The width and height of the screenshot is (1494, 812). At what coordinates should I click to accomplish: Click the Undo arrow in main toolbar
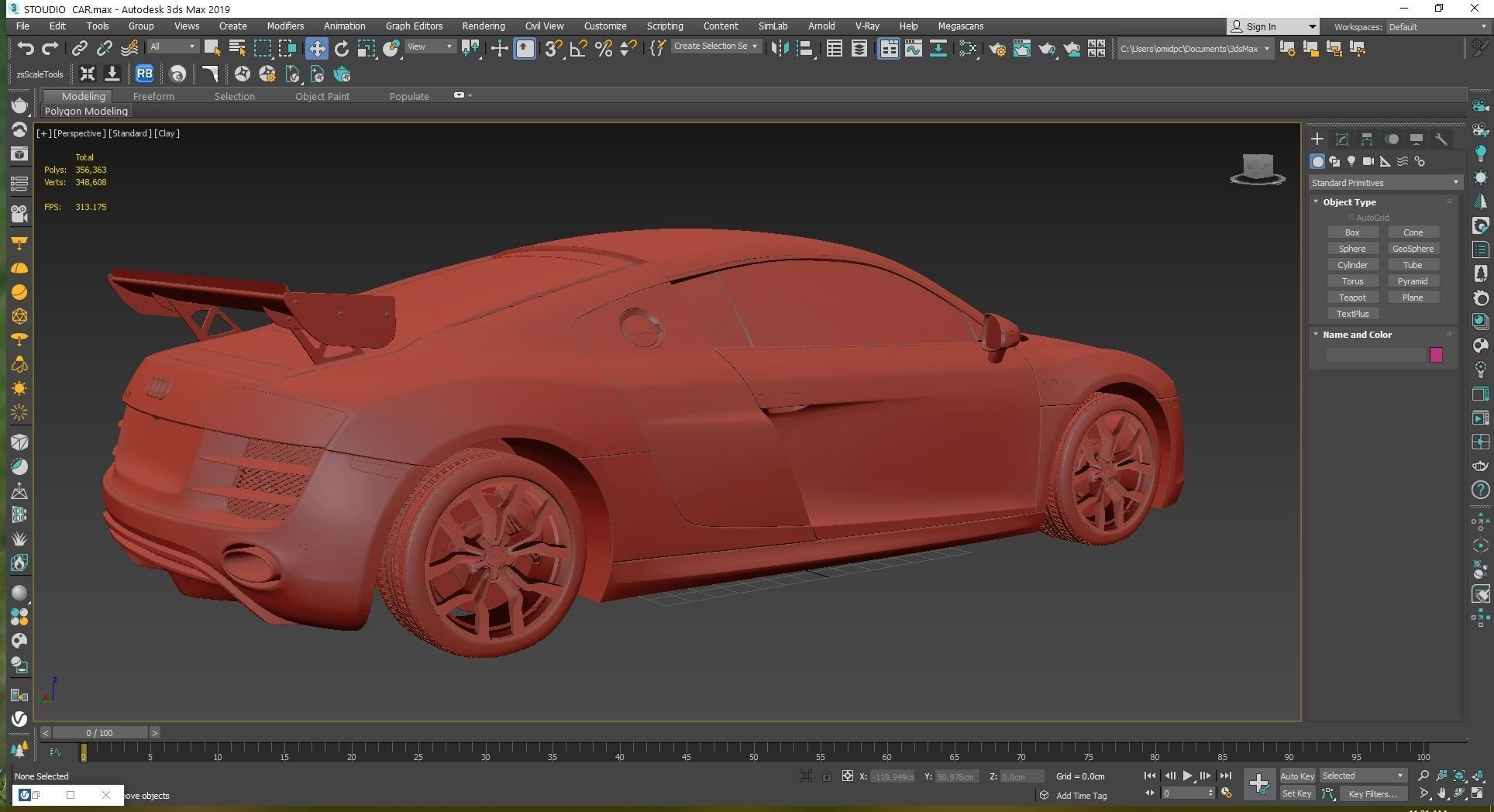26,49
